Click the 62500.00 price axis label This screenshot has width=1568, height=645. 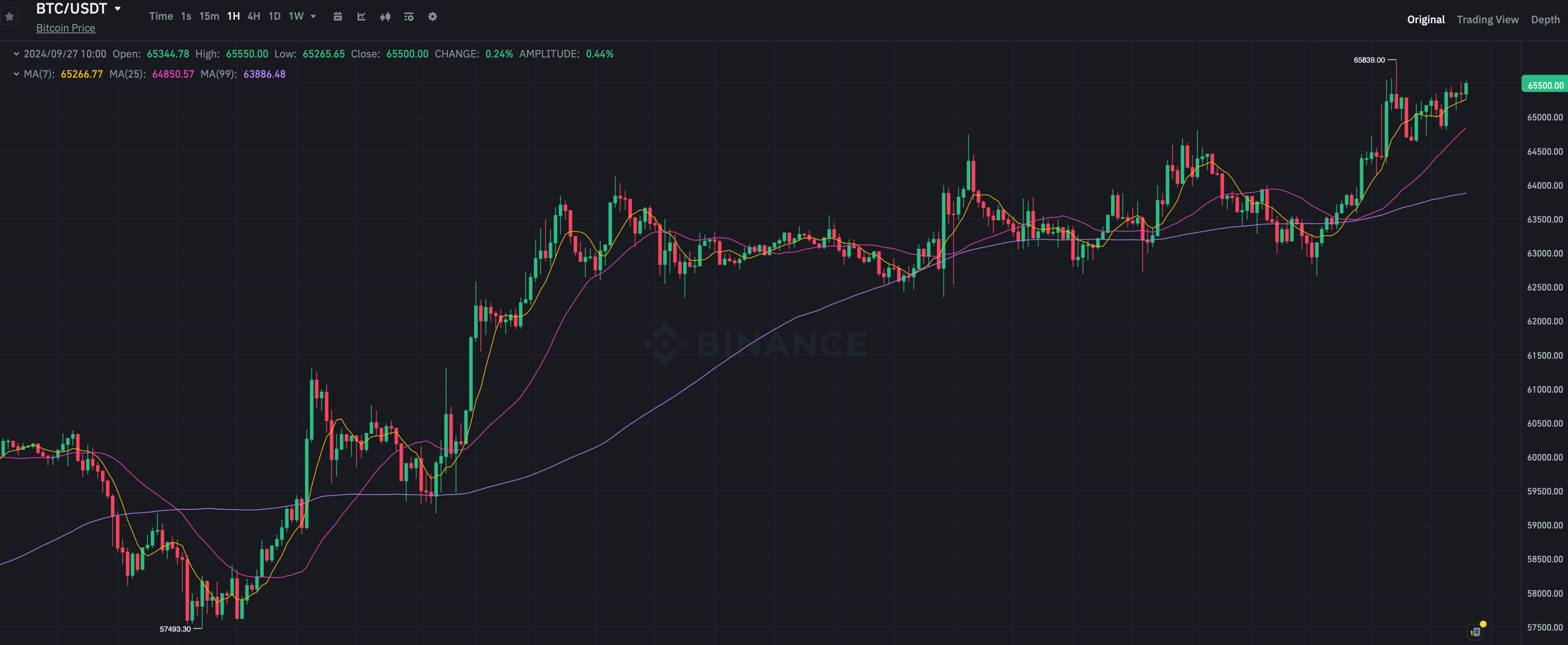pos(1545,287)
